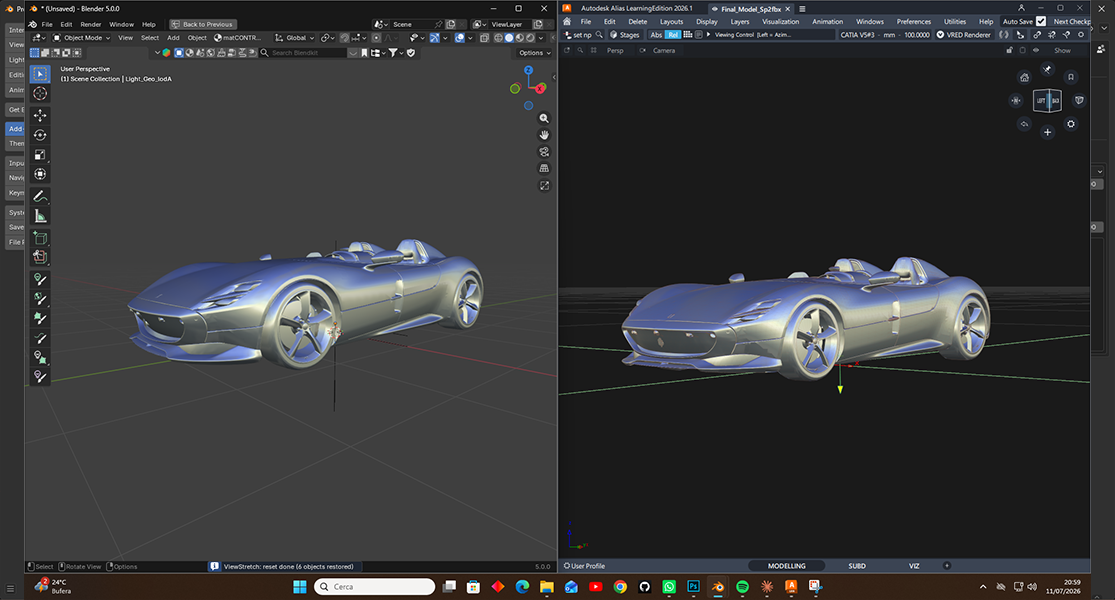This screenshot has width=1115, height=600.
Task: Select the Measure tool icon
Action: 40,216
